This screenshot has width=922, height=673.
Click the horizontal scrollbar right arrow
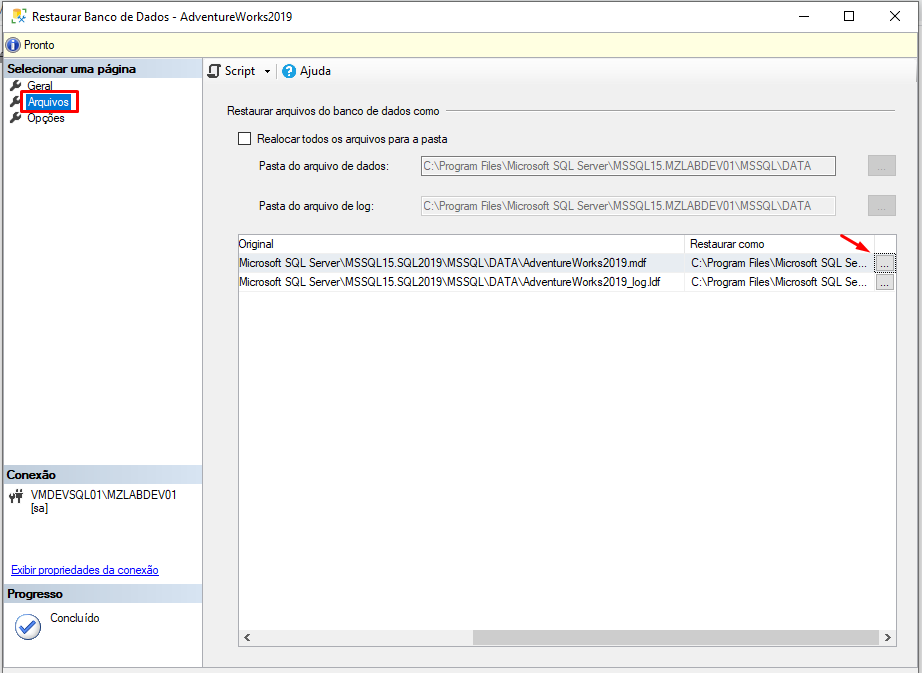point(887,637)
